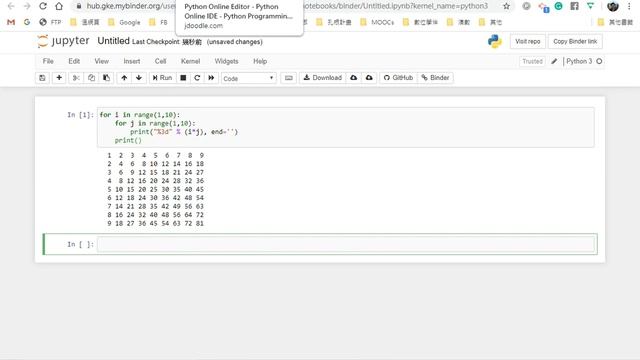Open the MOOCs bookmarks folder
This screenshot has width=640, height=360.
377,22
